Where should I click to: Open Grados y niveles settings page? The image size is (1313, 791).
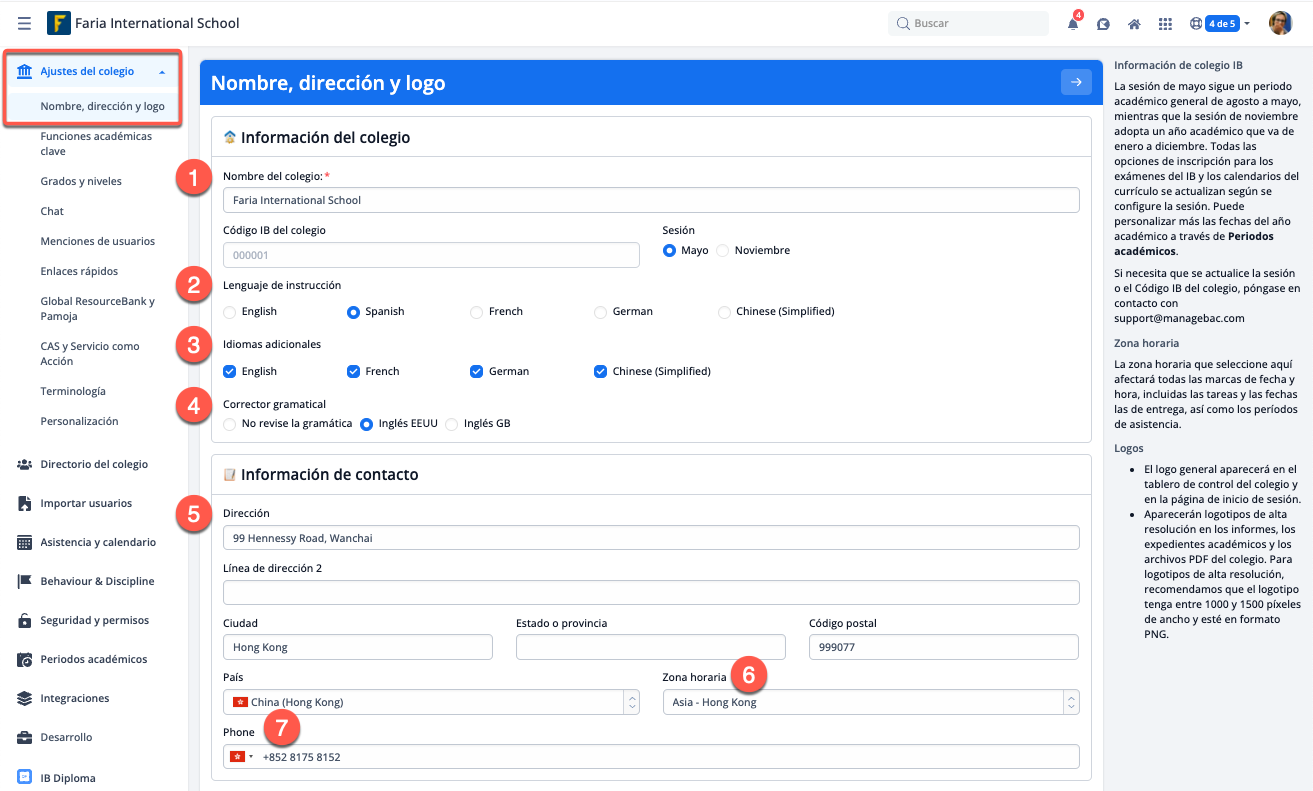(x=81, y=182)
